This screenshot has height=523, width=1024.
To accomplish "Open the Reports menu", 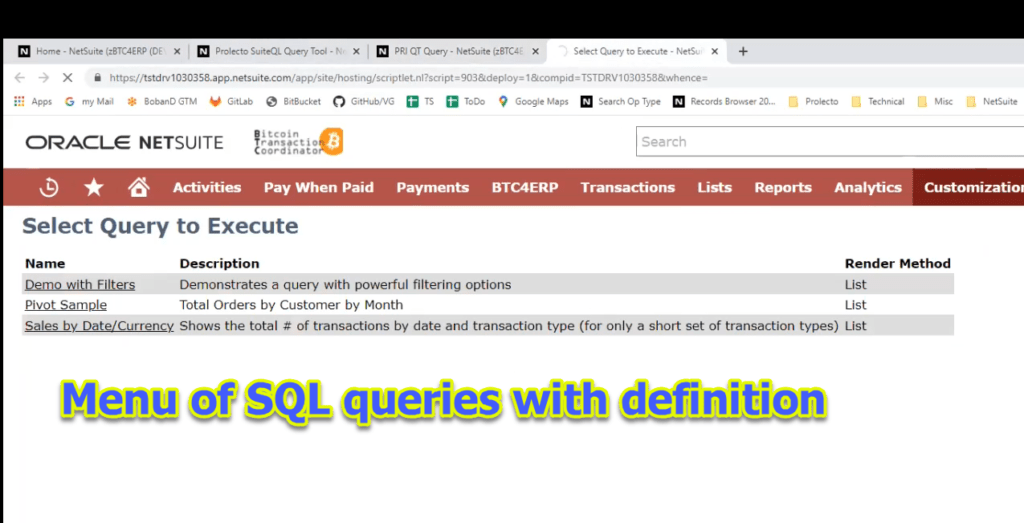I will click(x=783, y=187).
